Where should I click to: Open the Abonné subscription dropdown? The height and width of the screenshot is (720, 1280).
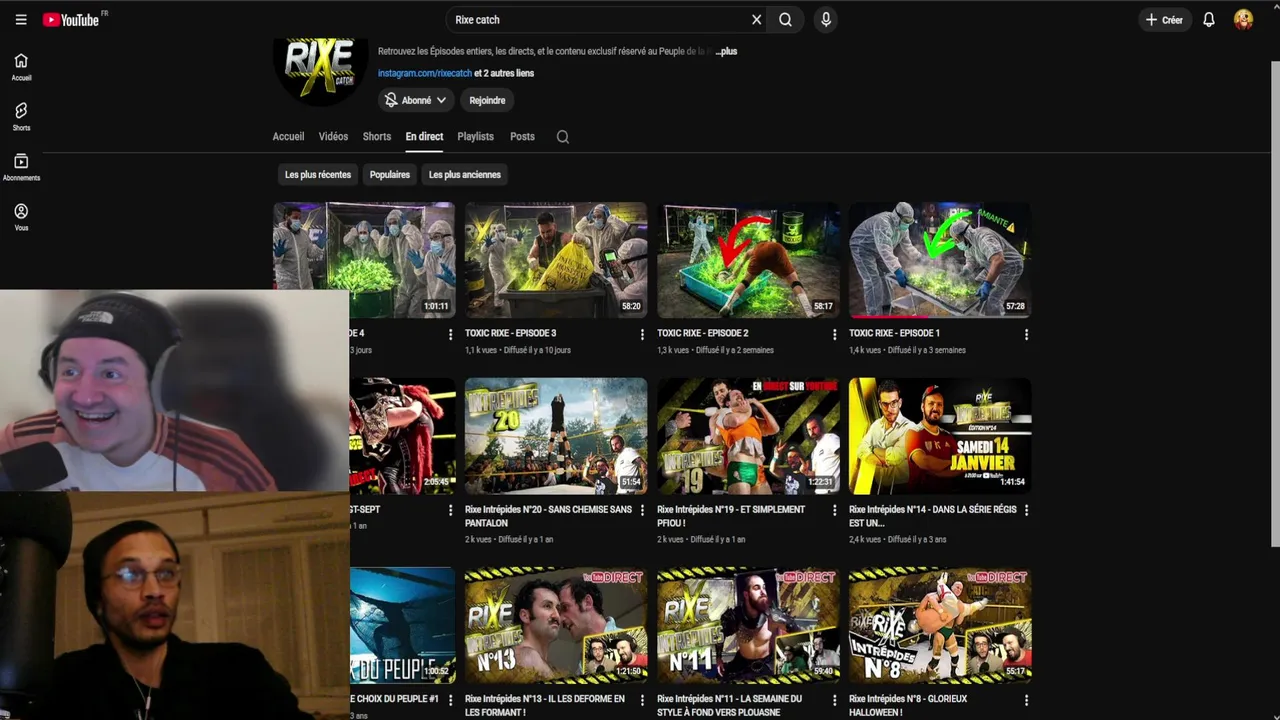[416, 100]
